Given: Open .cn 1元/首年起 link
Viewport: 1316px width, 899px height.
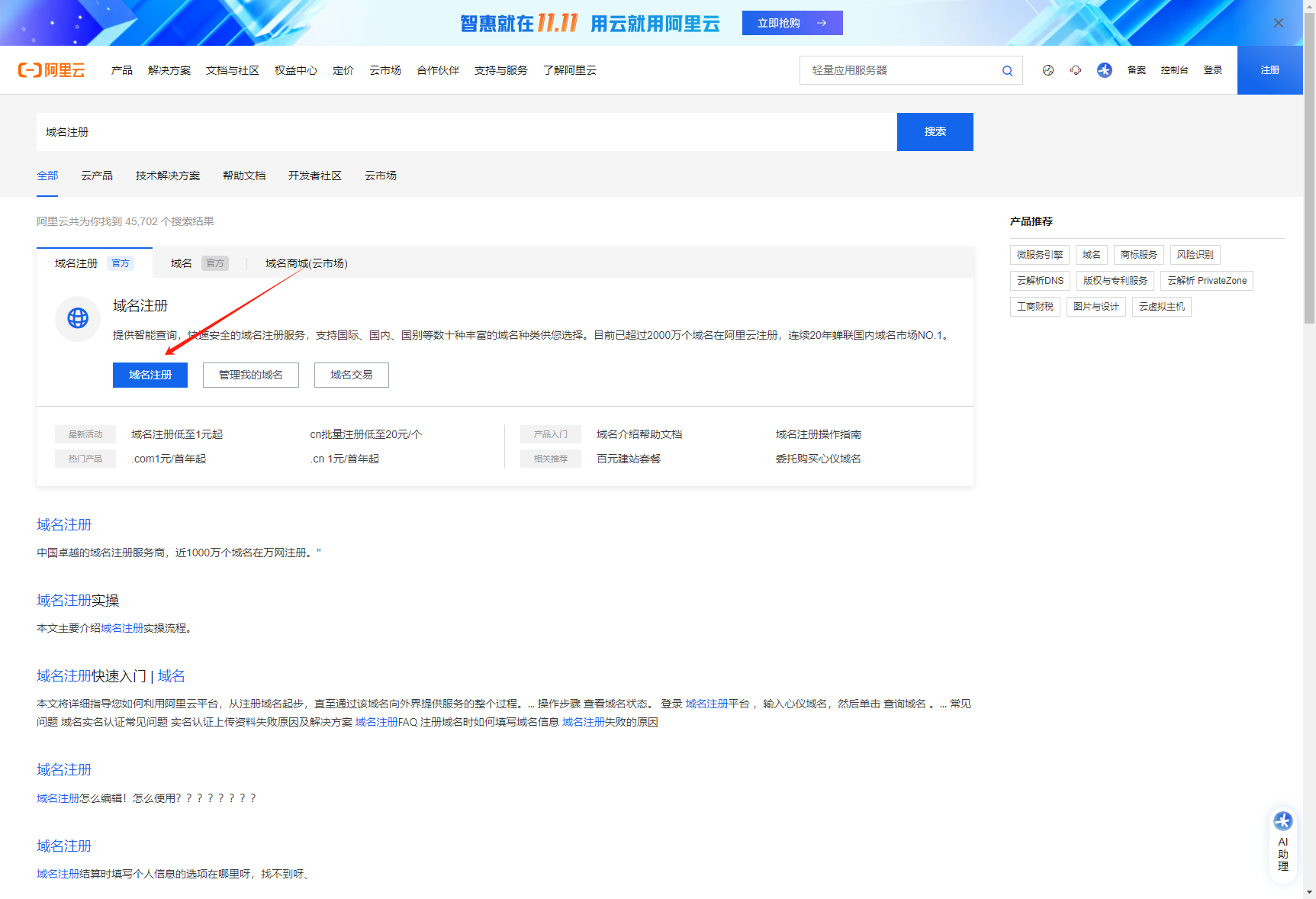Looking at the screenshot, I should coord(345,459).
